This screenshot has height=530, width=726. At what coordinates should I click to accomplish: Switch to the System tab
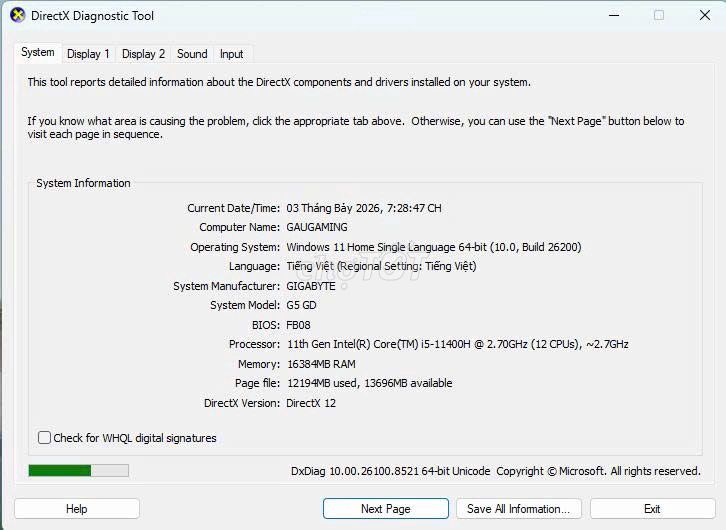[38, 52]
